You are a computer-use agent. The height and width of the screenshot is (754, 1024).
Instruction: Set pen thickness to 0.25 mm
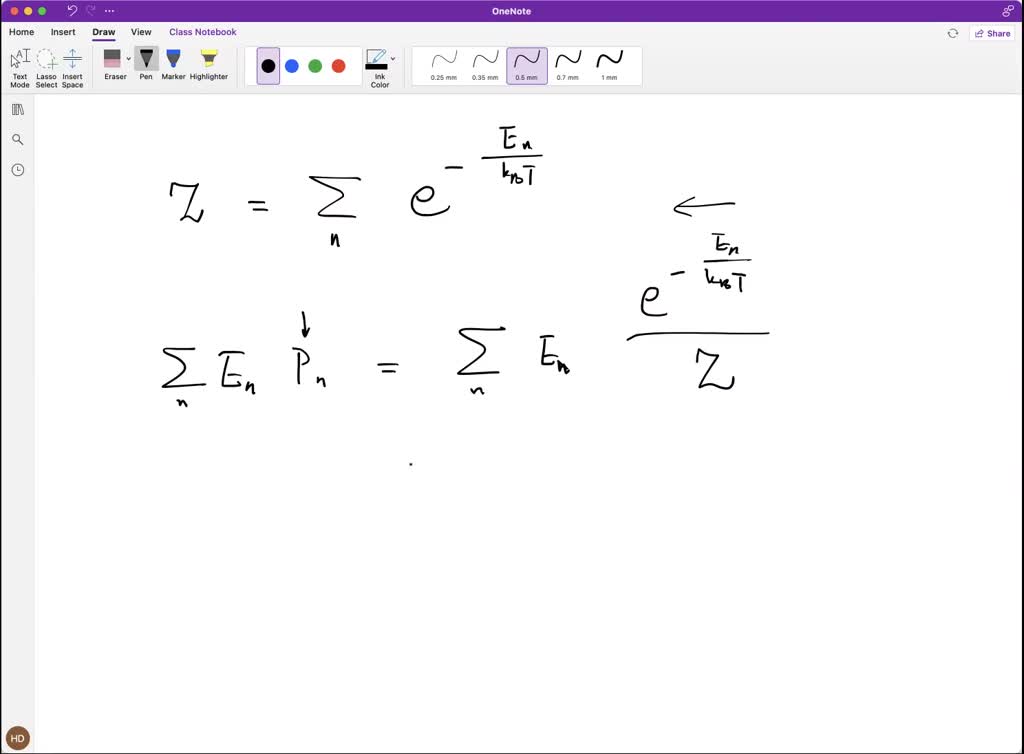[444, 65]
